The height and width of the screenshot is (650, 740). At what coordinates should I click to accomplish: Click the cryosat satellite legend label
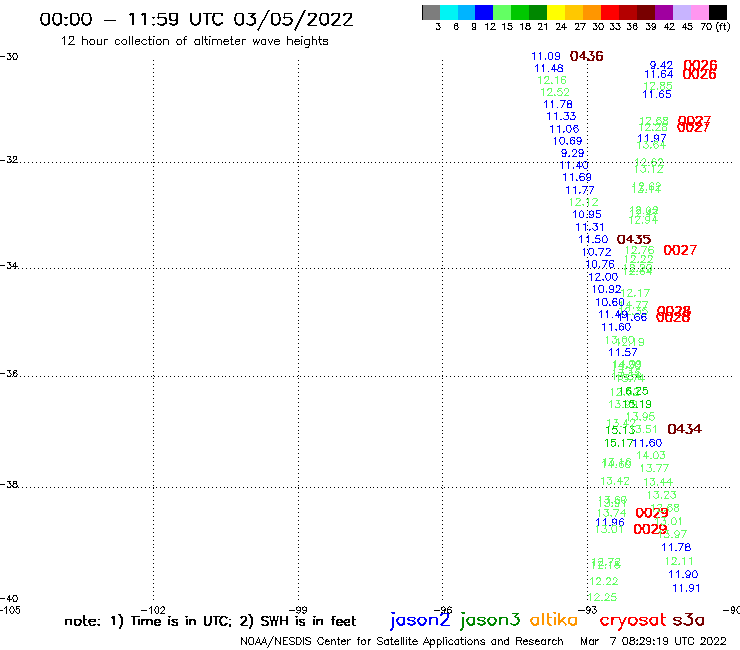tap(633, 620)
